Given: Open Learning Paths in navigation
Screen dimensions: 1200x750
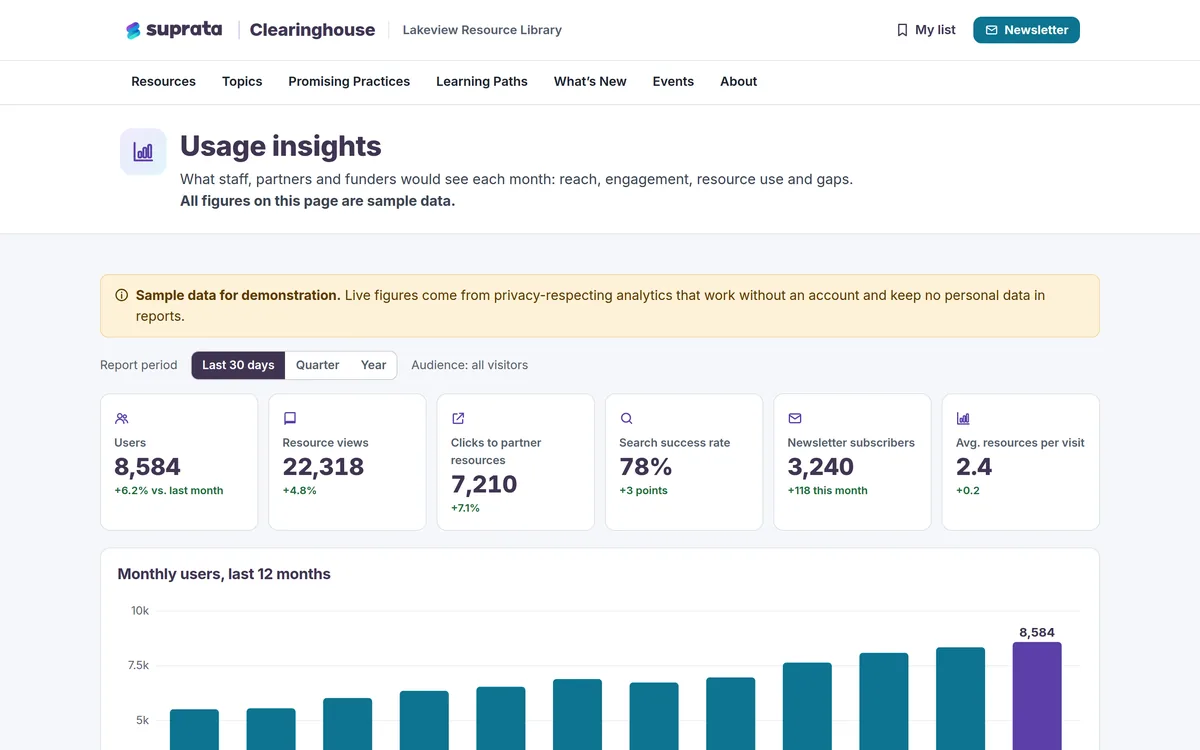Looking at the screenshot, I should pyautogui.click(x=482, y=82).
